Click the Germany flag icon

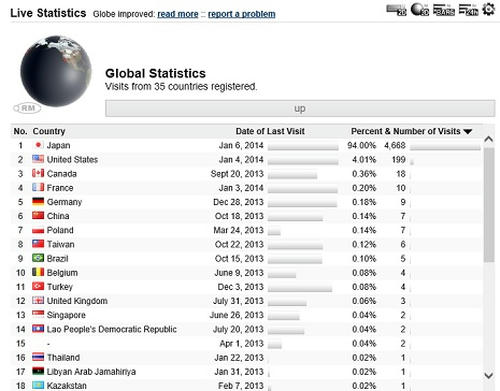coord(38,201)
